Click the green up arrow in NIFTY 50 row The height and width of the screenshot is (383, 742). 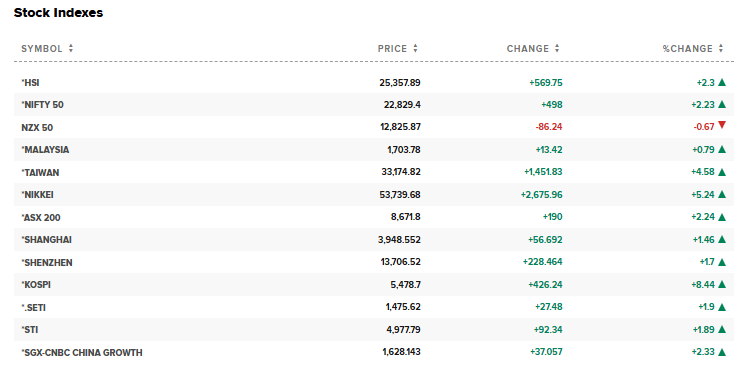pyautogui.click(x=722, y=105)
